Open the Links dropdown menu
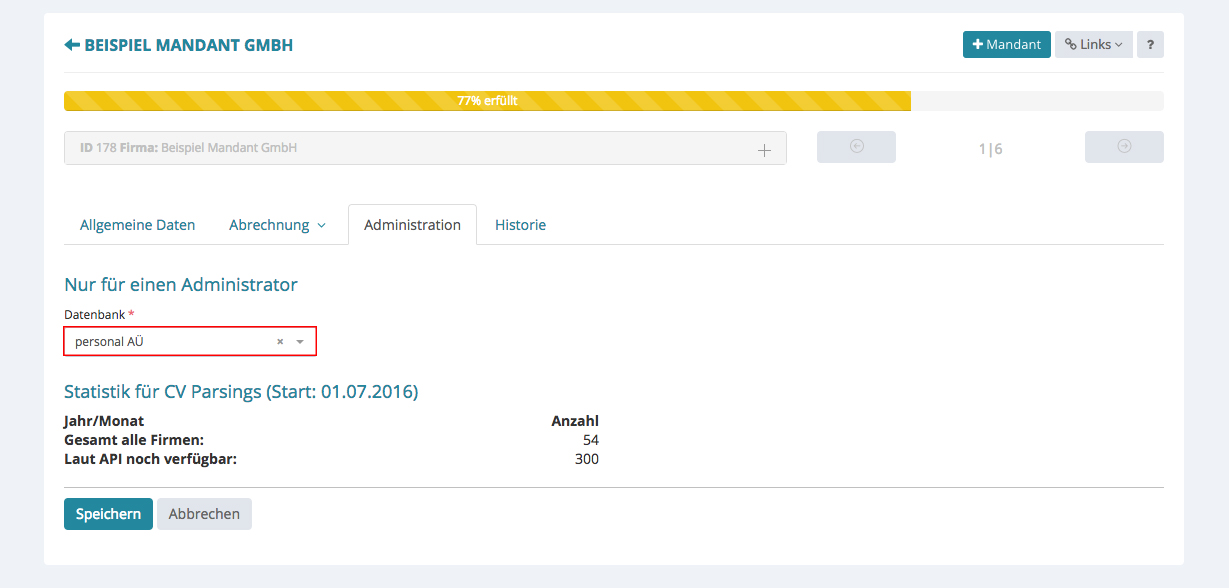 1093,45
